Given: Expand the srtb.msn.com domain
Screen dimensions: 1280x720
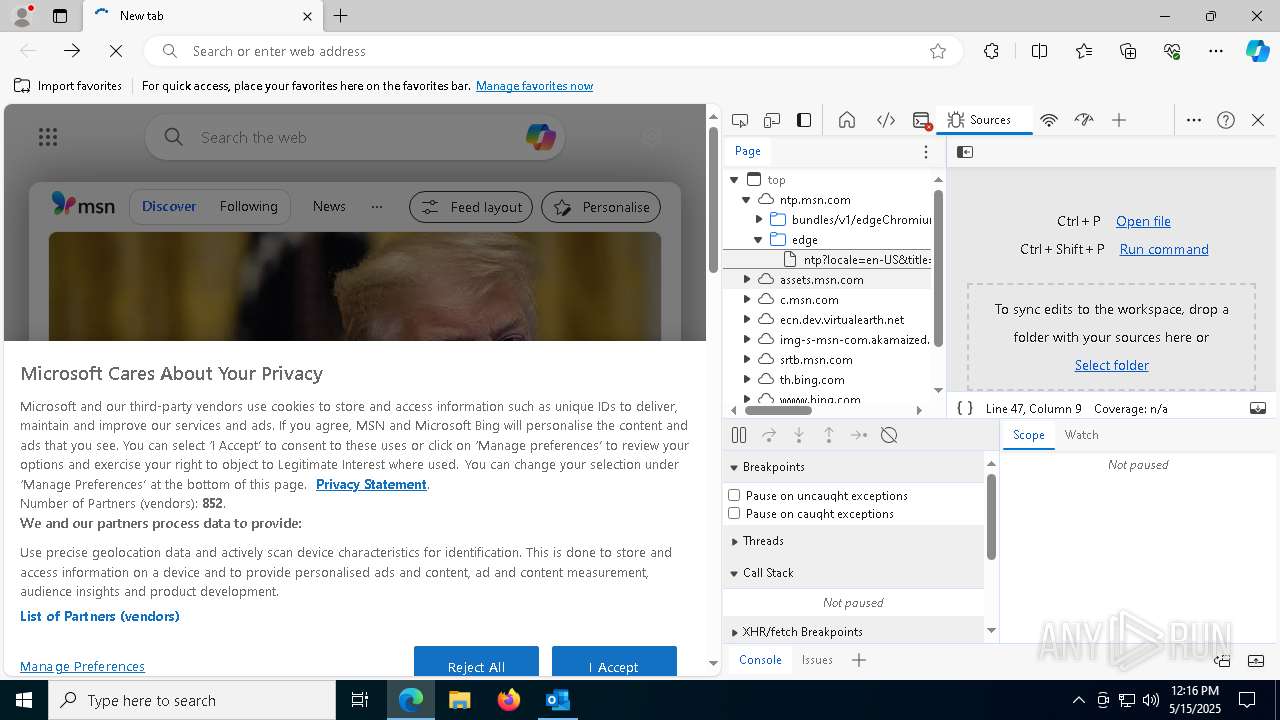Looking at the screenshot, I should point(746,360).
